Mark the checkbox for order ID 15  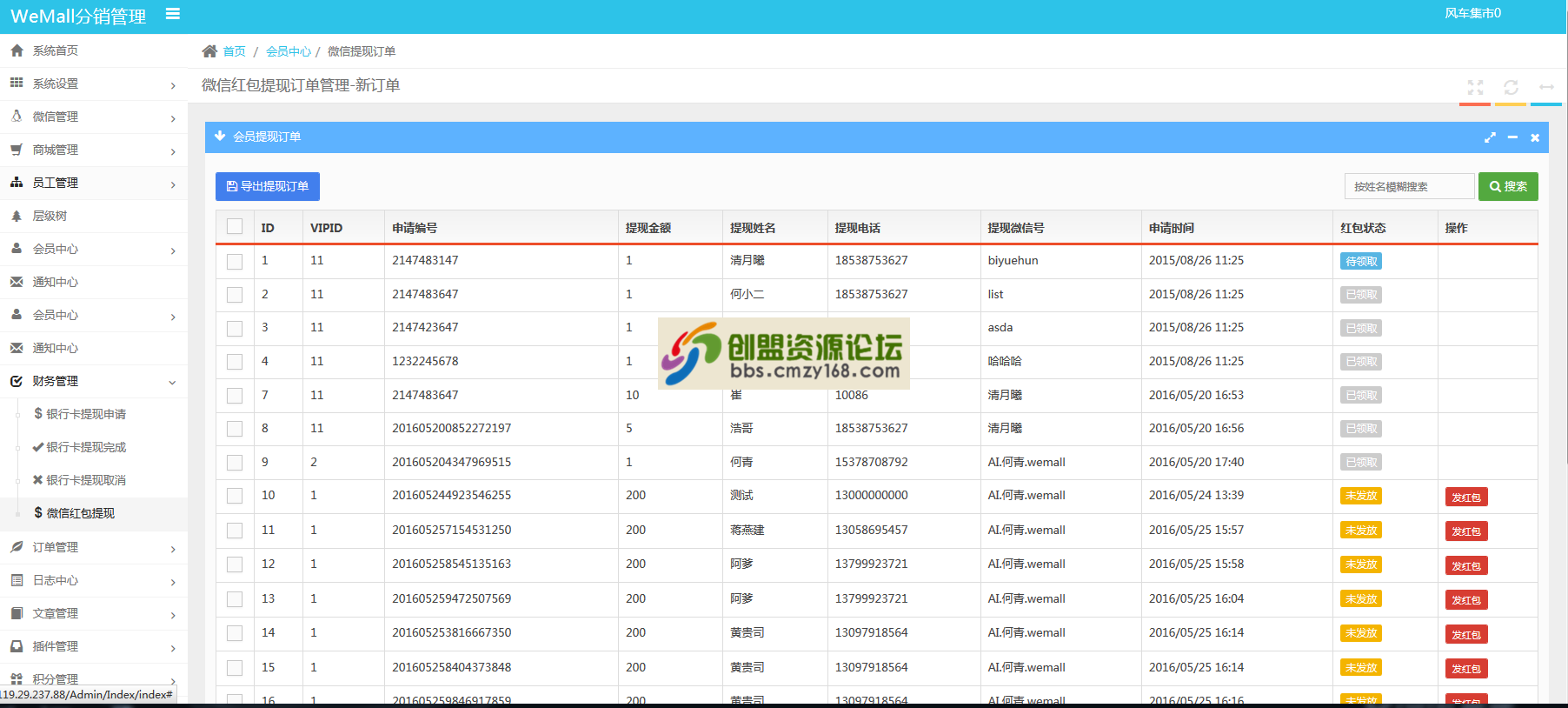click(x=235, y=668)
